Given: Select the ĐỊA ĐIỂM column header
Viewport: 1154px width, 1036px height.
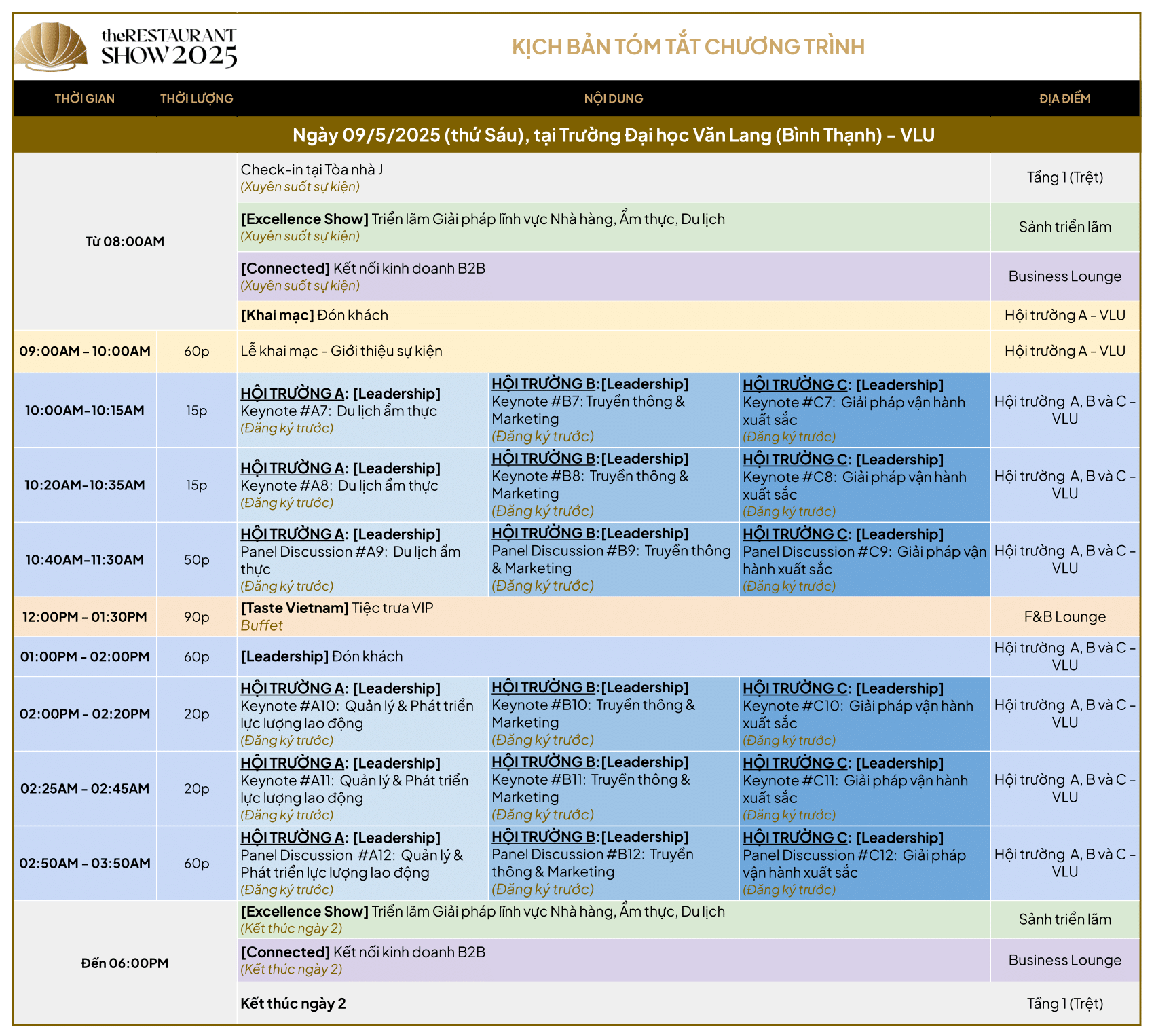Looking at the screenshot, I should click(x=1064, y=98).
